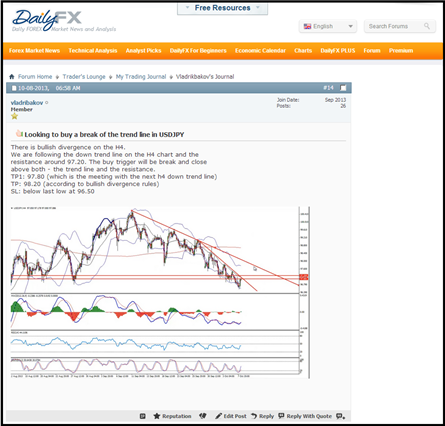
Task: Open the English language dropdown
Action: point(328,26)
